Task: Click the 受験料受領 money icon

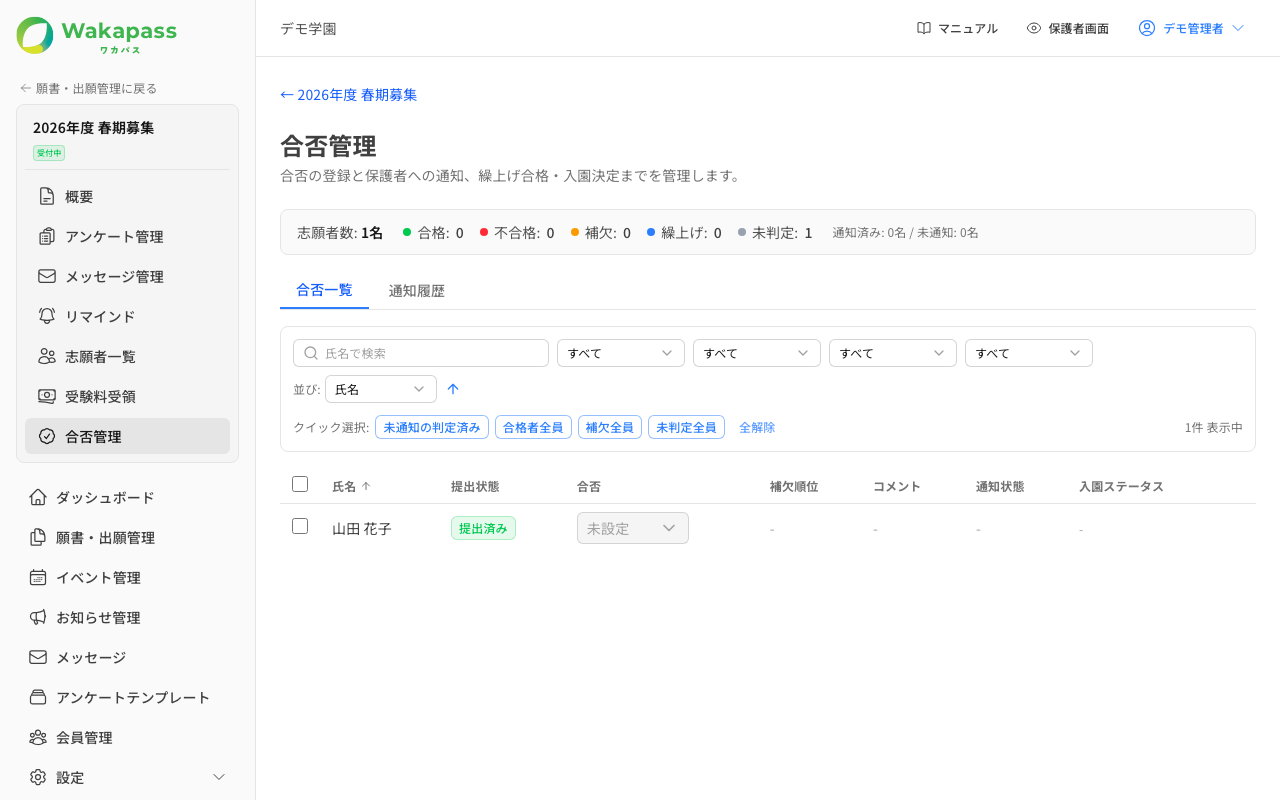Action: click(47, 396)
